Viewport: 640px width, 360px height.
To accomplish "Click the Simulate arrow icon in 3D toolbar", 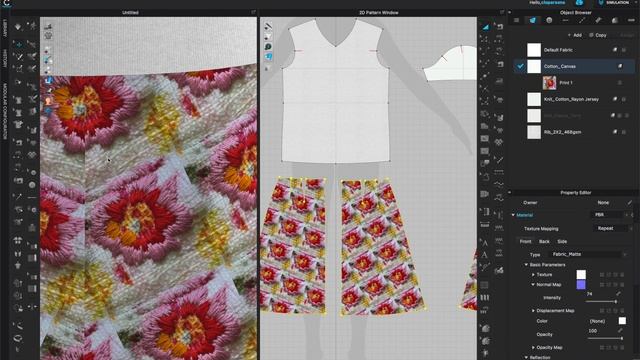I will pyautogui.click(x=18, y=27).
